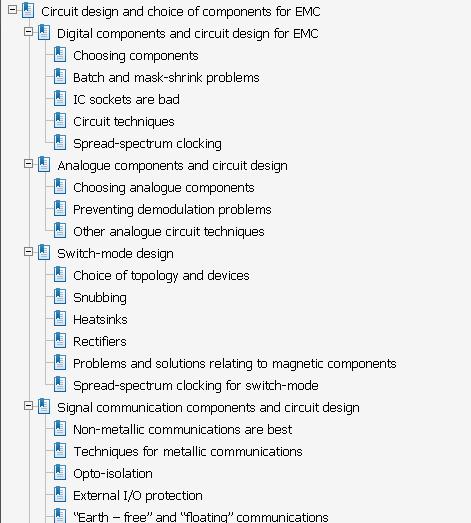The image size is (471, 523).
Task: Collapse the Switch-mode design branch
Action: pos(28,252)
